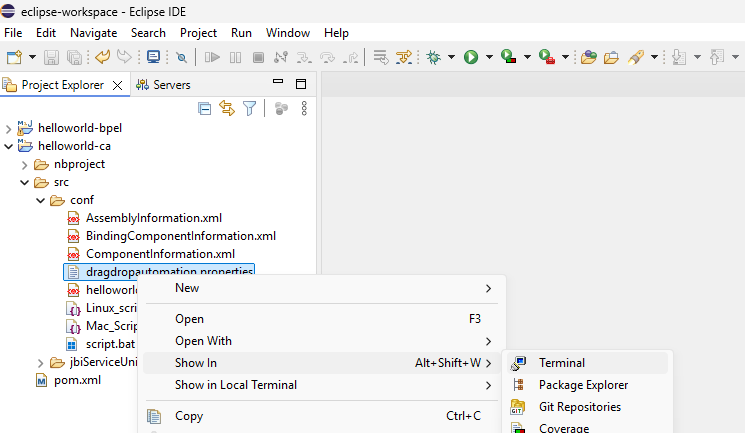The width and height of the screenshot is (745, 433).
Task: Click the Undo arrow toolbar icon
Action: click(102, 57)
